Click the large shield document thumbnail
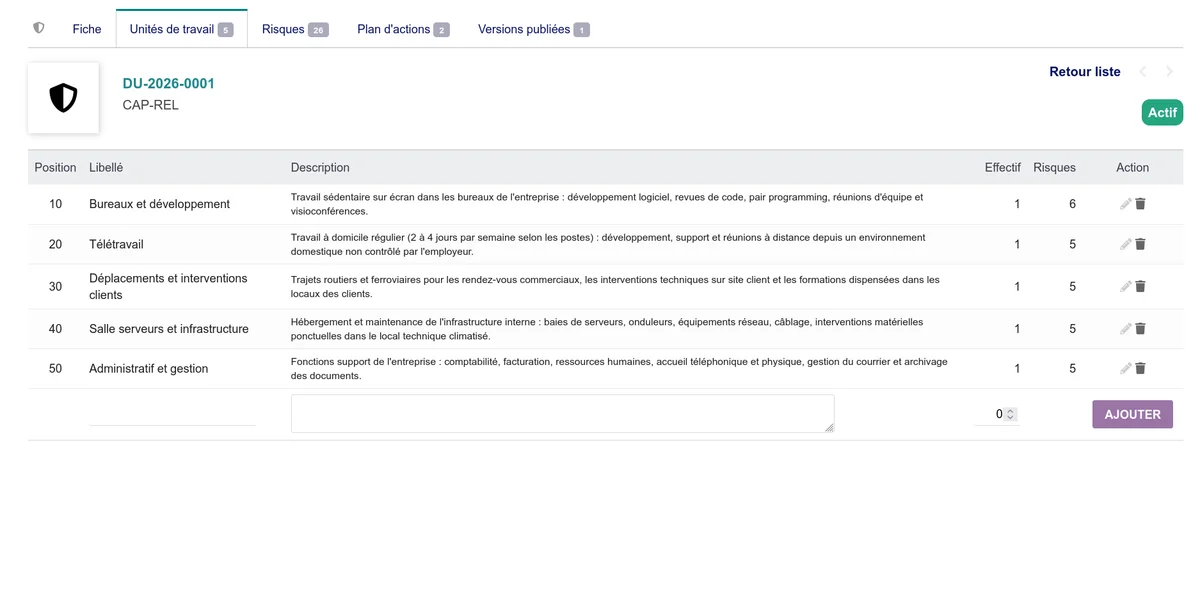 [x=63, y=98]
